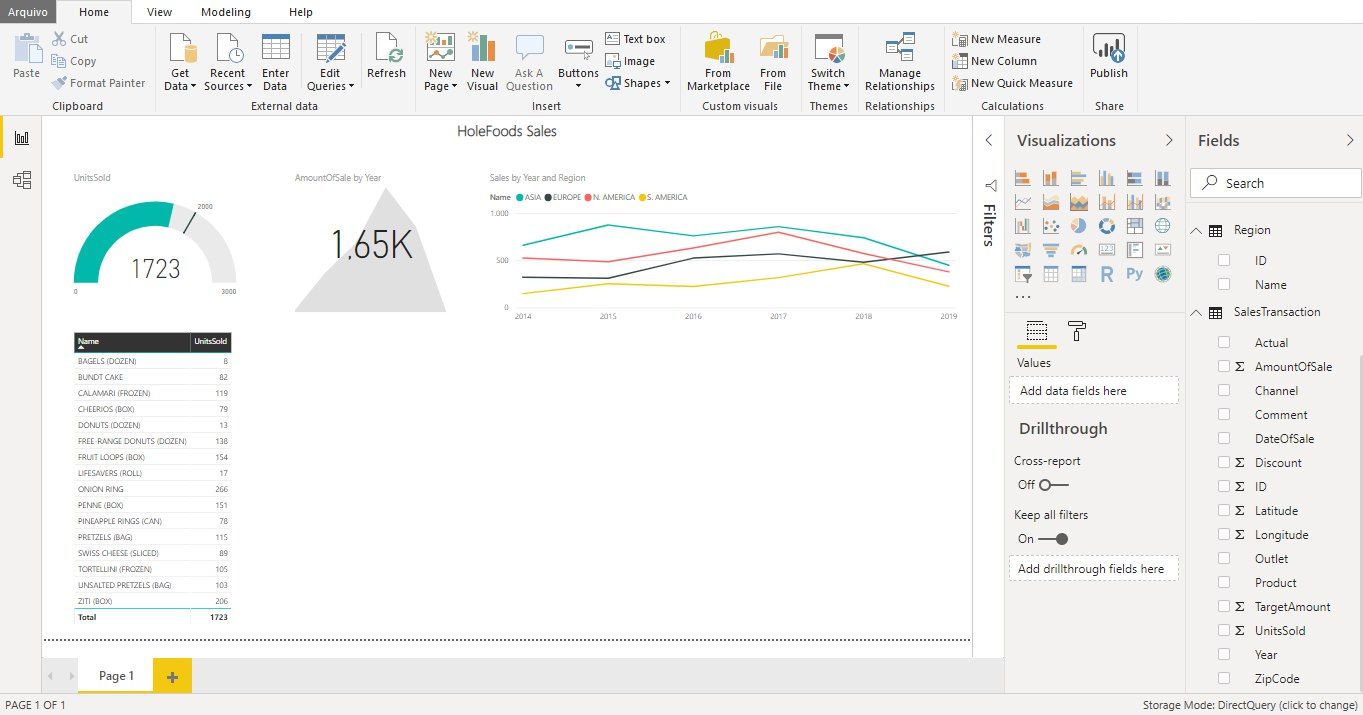Screen dimensions: 1363x715
Task: Switch to Model view in left sidebar
Action: (x=21, y=180)
